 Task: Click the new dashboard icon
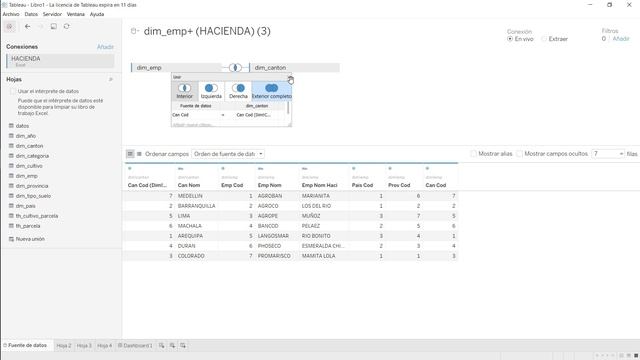click(172, 346)
